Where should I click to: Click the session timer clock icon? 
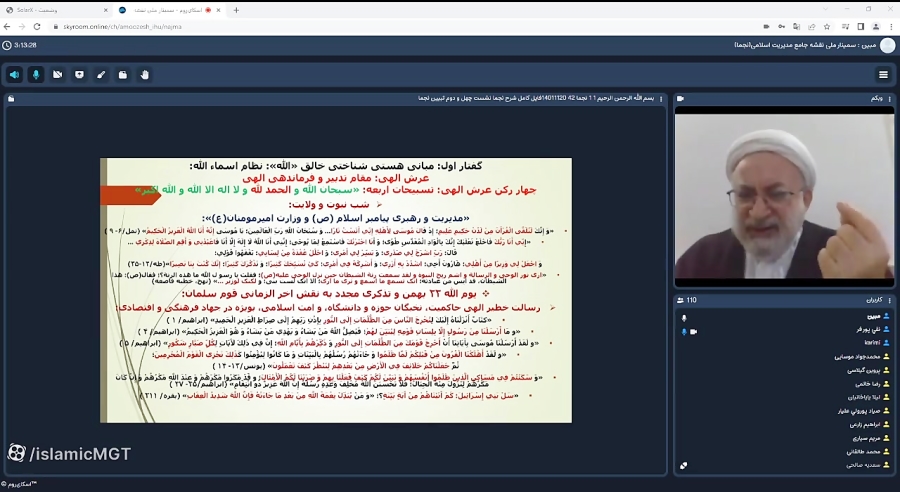pyautogui.click(x=6, y=45)
